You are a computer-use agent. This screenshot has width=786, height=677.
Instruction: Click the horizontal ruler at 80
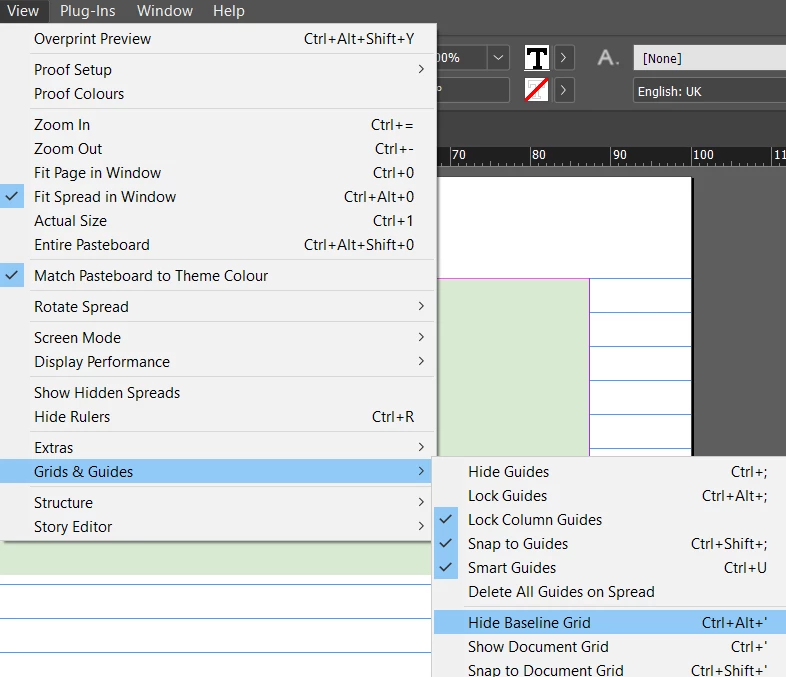(x=538, y=155)
